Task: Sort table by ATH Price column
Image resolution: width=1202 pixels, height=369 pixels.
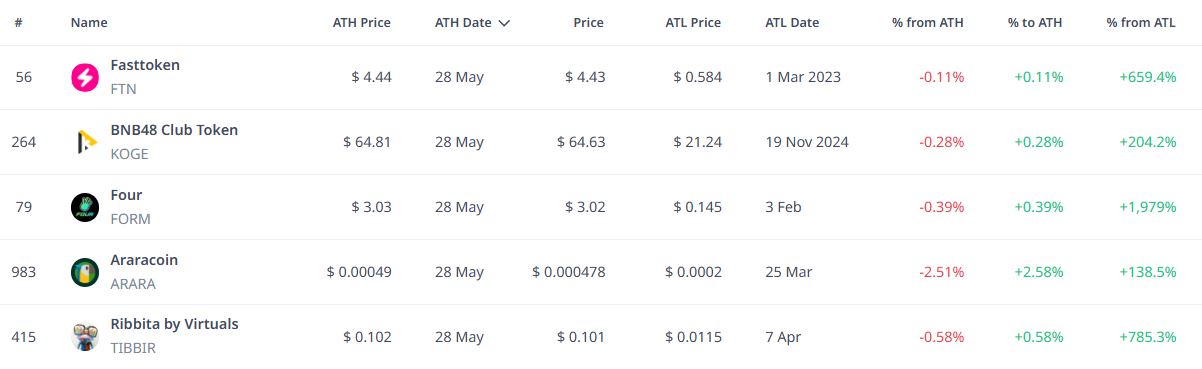Action: (x=361, y=22)
